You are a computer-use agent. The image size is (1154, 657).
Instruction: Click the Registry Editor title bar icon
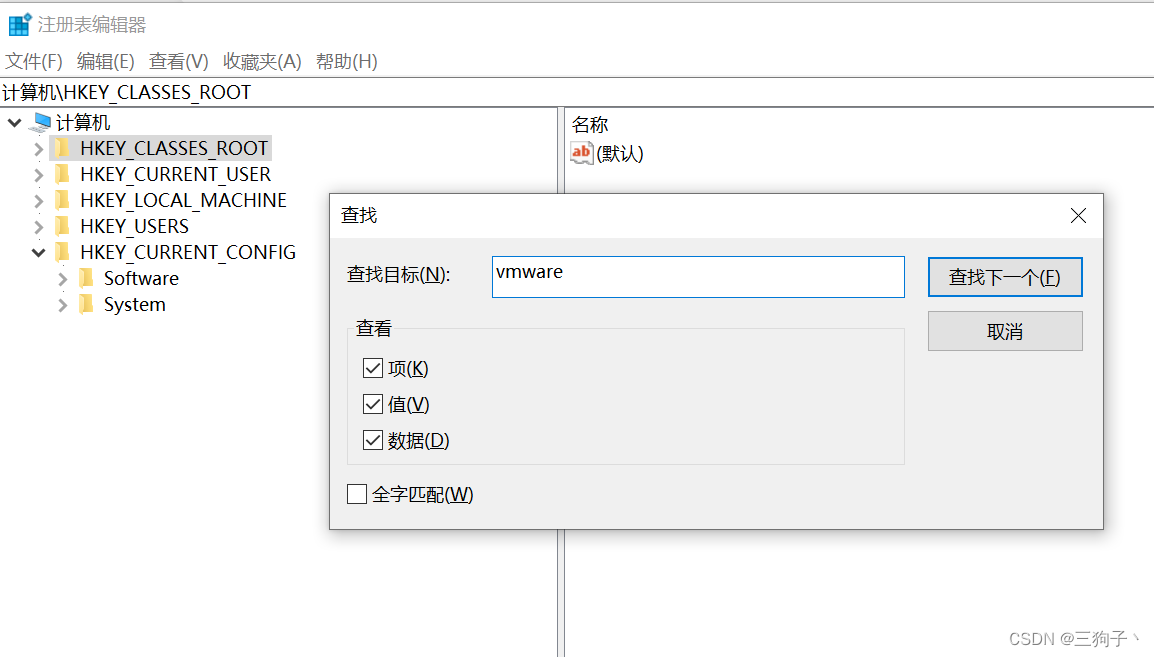(x=18, y=23)
